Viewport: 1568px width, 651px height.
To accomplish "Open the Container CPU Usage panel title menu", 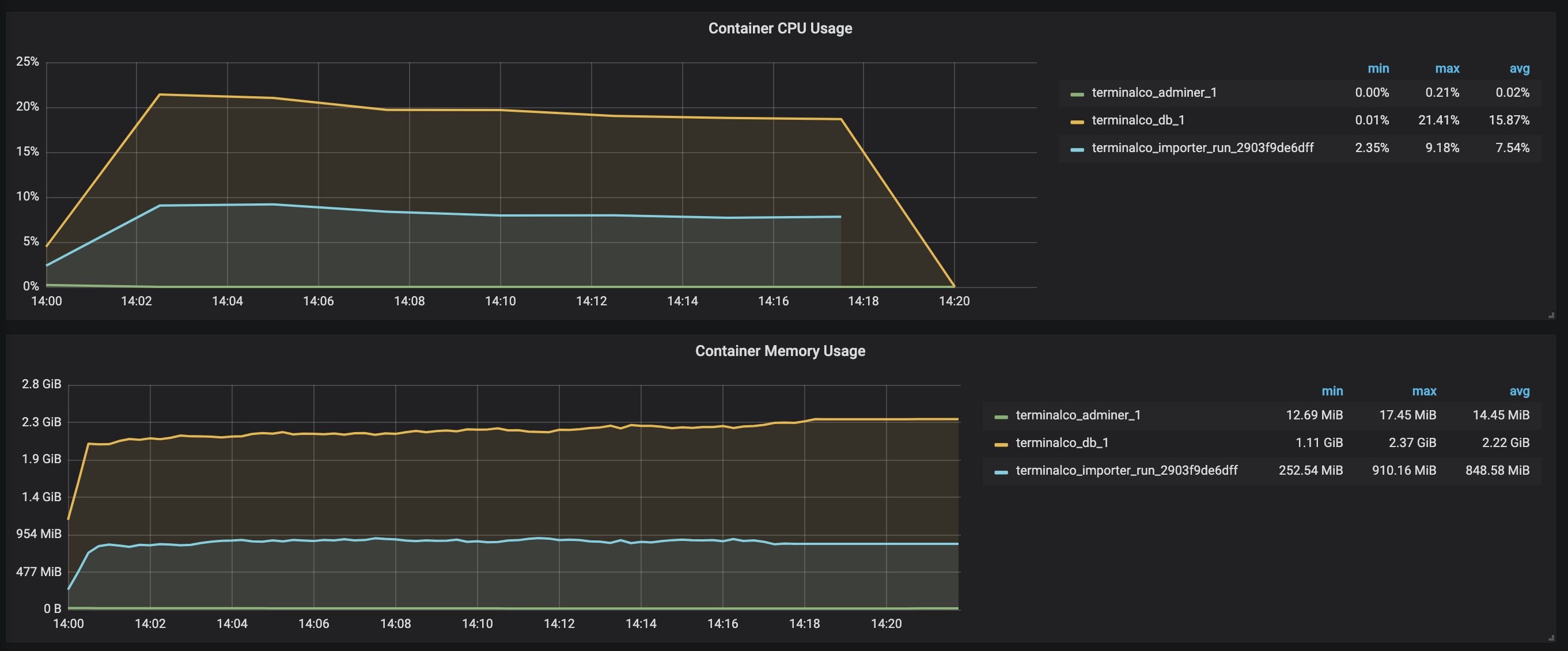I will (780, 29).
